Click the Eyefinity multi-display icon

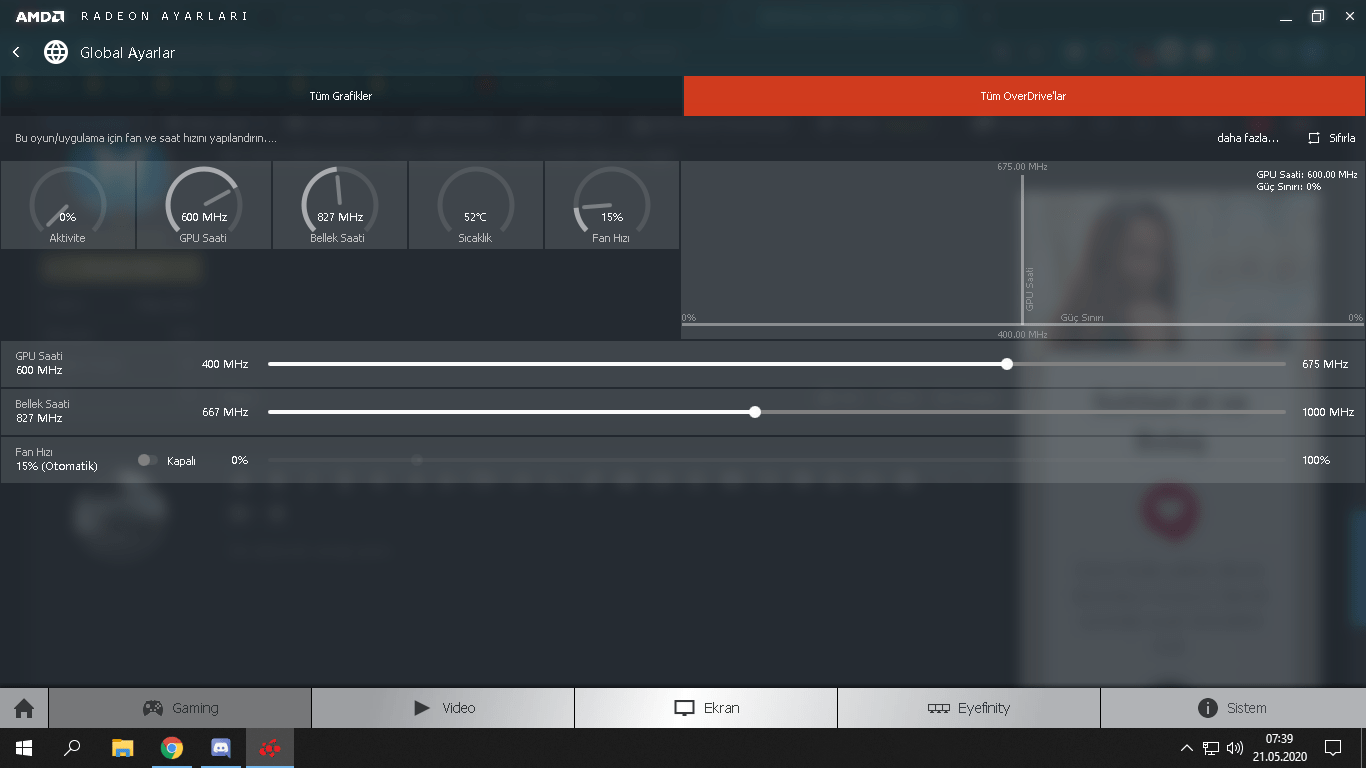tap(938, 708)
